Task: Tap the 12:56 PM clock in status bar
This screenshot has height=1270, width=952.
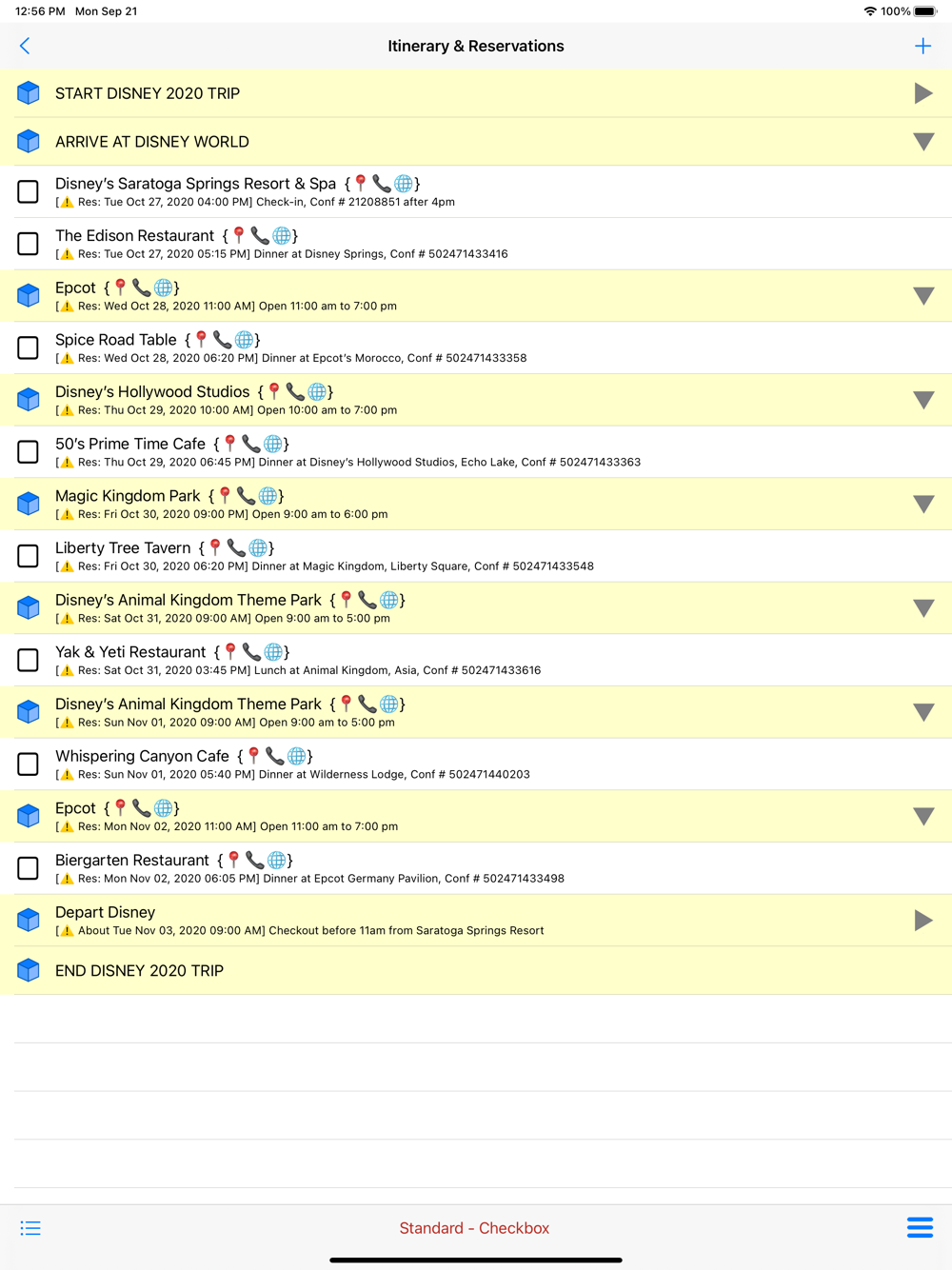Action: click(x=40, y=11)
